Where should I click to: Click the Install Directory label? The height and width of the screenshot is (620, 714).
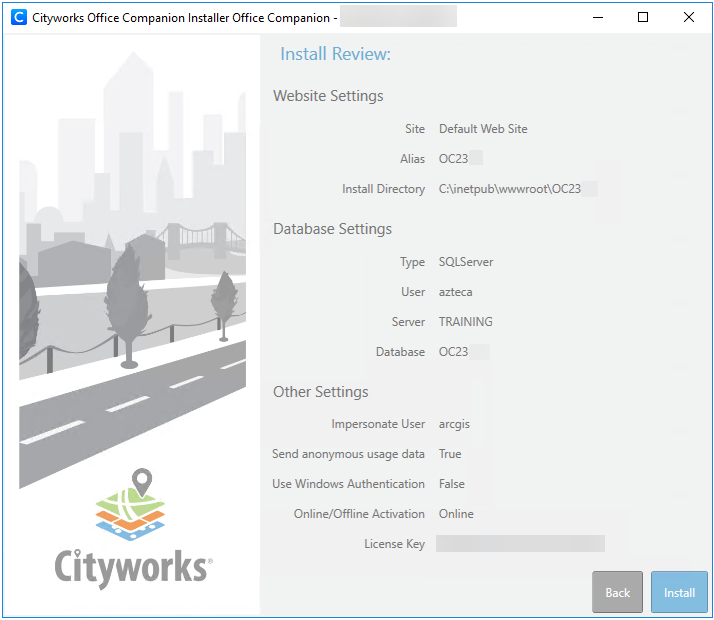coord(383,189)
